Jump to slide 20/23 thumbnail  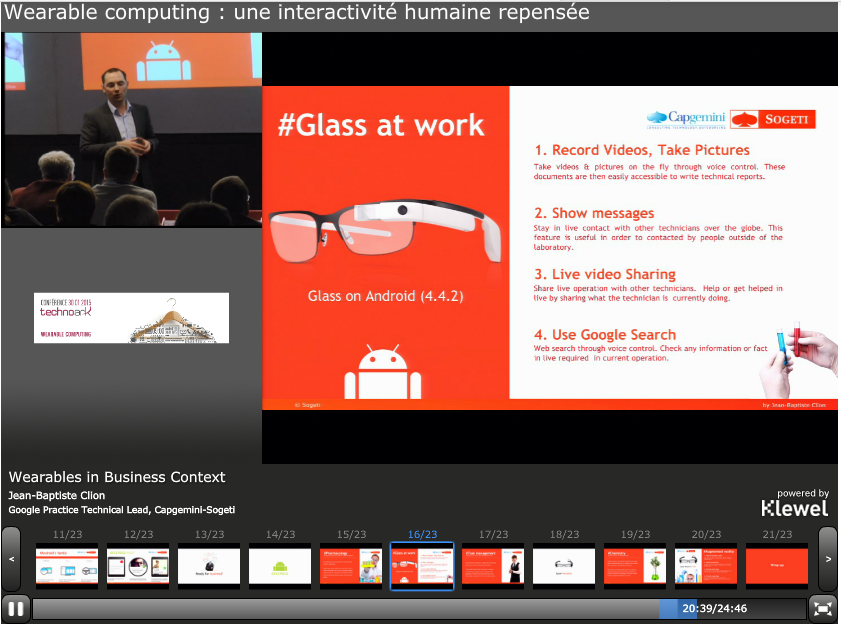click(x=706, y=566)
